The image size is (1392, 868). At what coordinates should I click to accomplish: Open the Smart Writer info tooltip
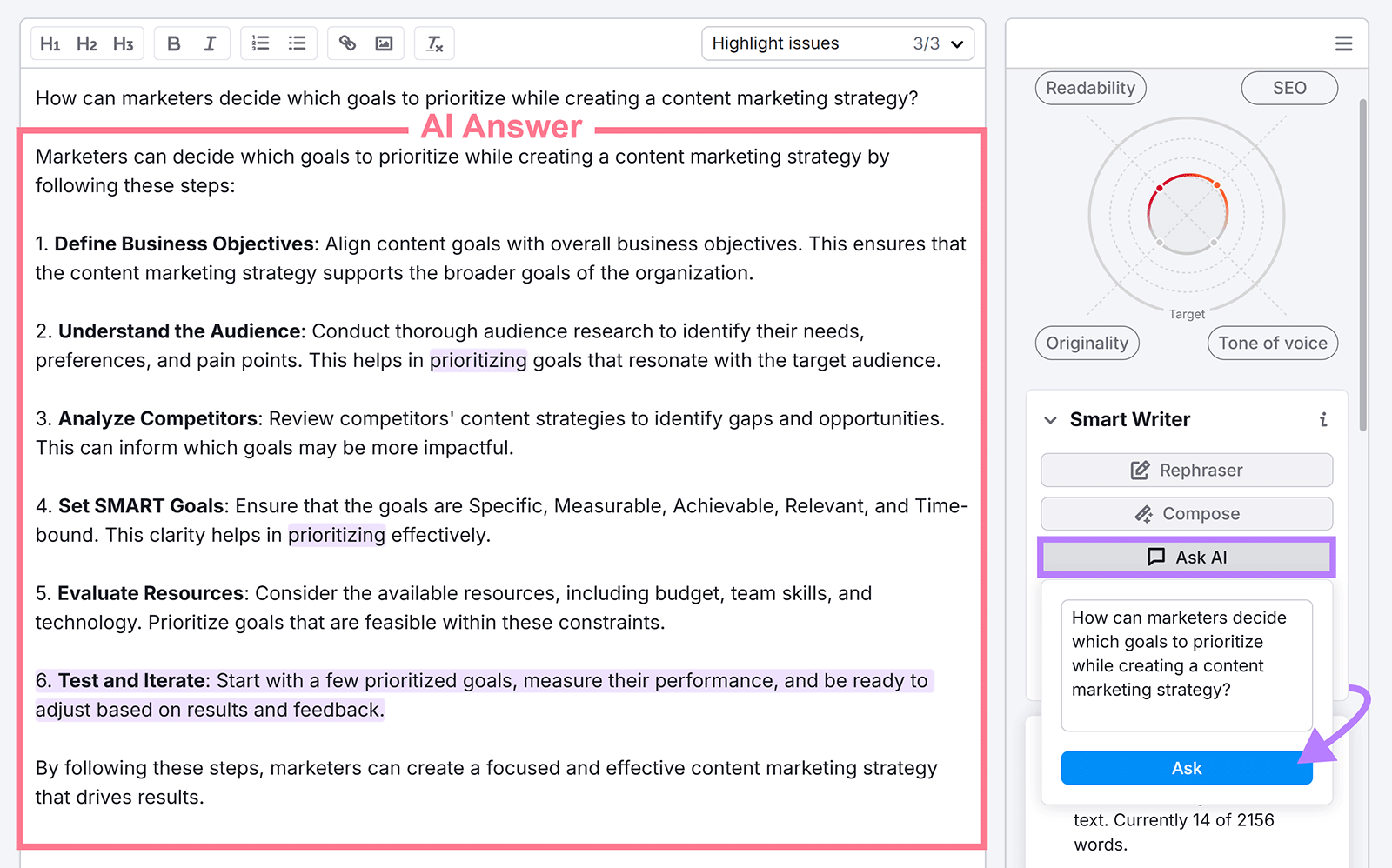1323,419
